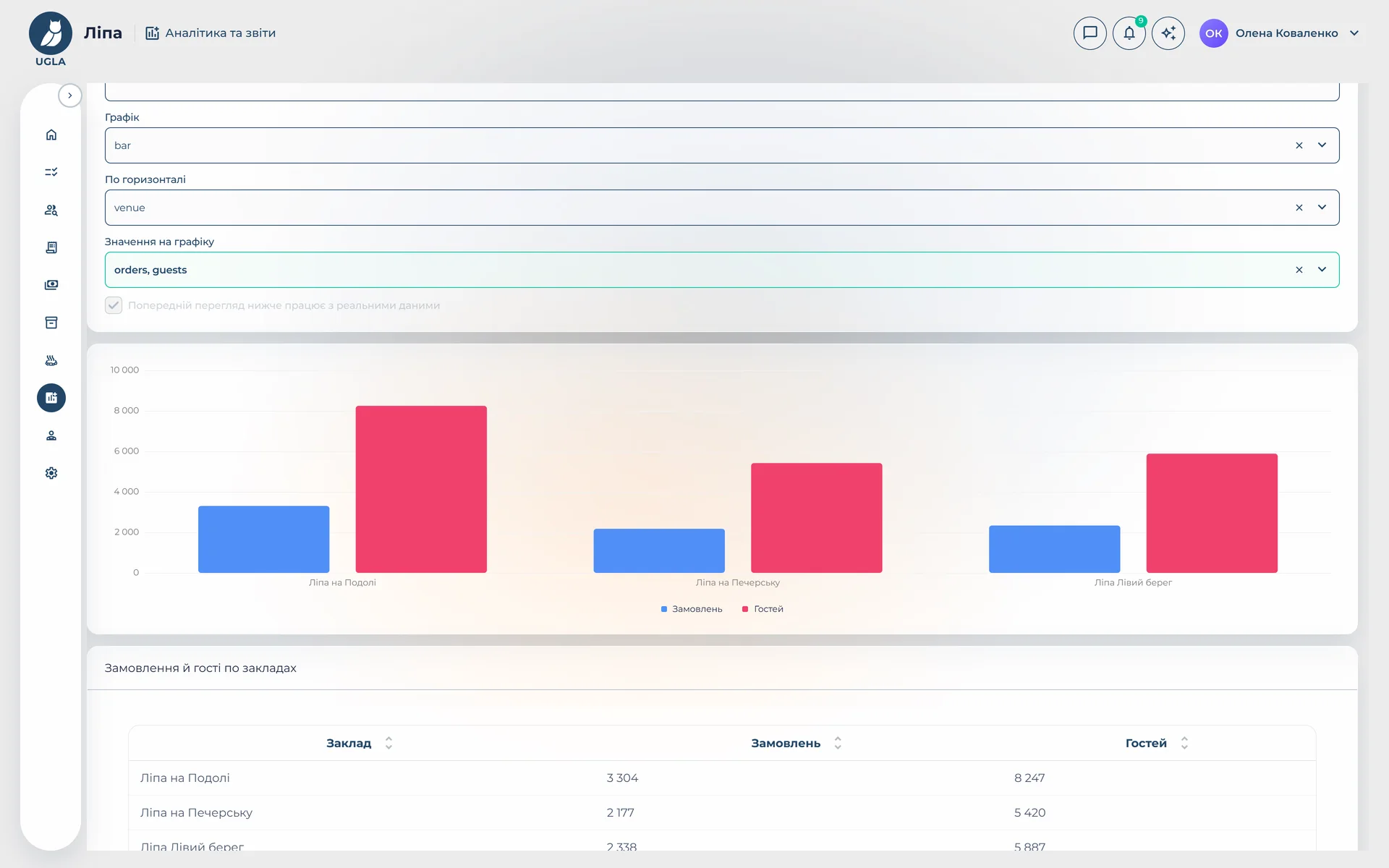
Task: Open the home page from sidebar
Action: (51, 135)
